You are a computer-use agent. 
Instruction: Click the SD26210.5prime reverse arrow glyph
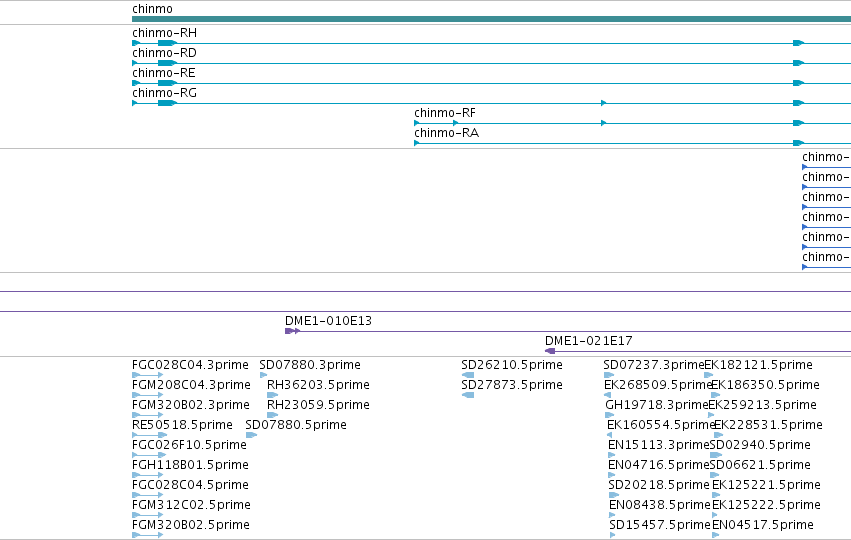[468, 375]
